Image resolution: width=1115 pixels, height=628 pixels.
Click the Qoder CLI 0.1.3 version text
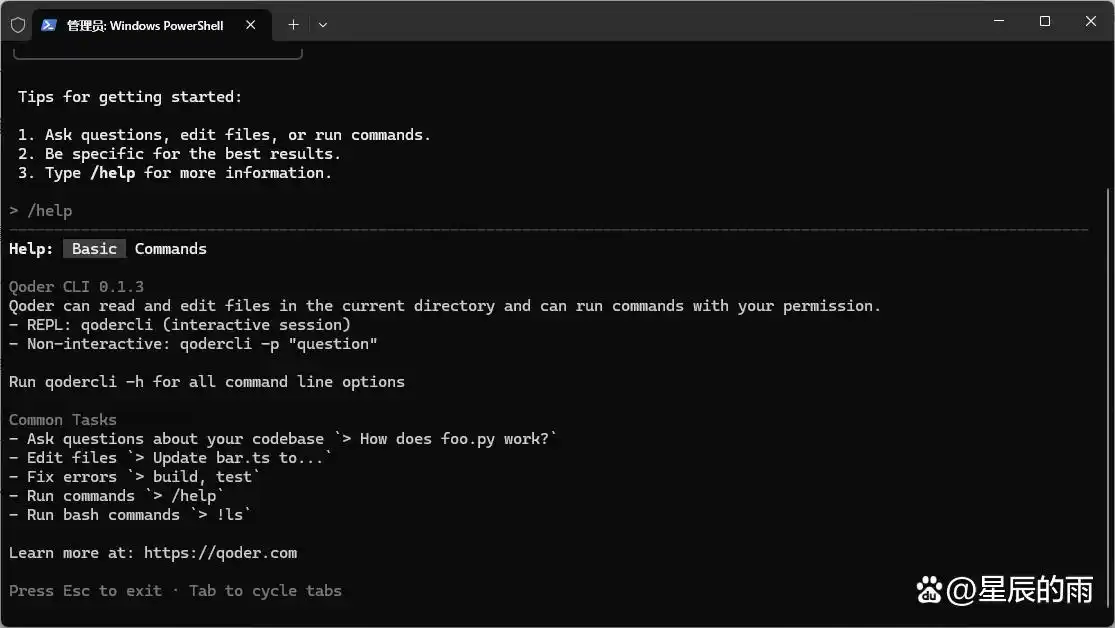click(76, 287)
